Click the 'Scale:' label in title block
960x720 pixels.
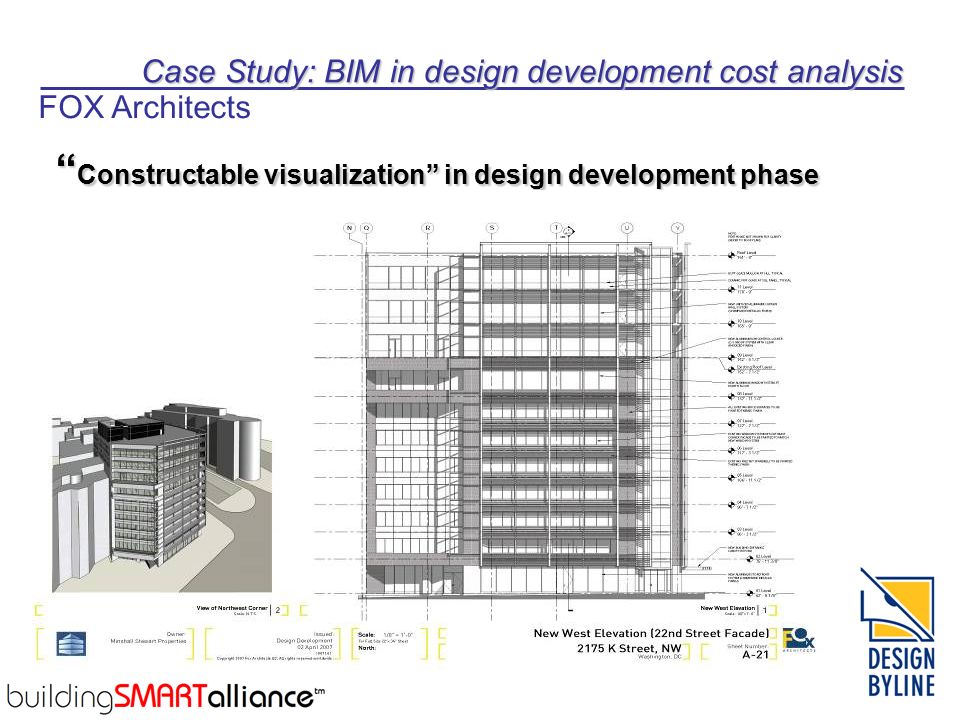click(x=367, y=635)
